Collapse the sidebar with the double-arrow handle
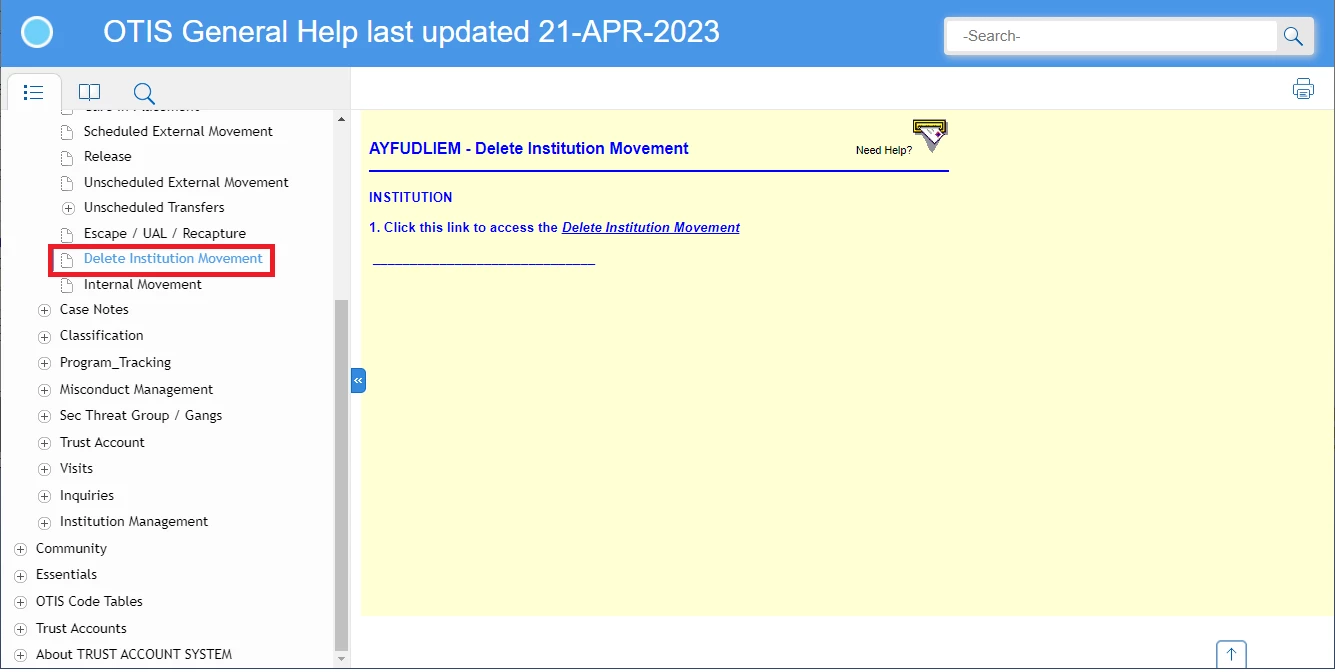 358,380
